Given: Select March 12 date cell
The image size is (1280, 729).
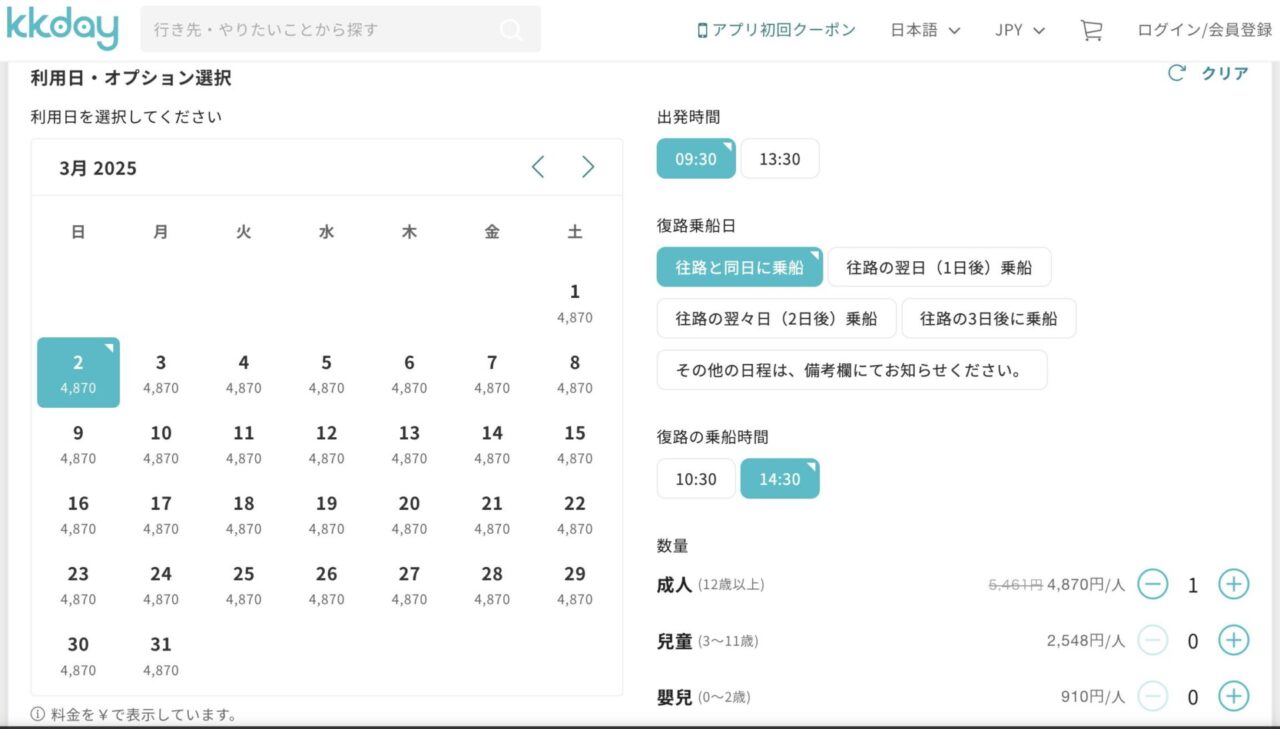Looking at the screenshot, I should click(327, 443).
